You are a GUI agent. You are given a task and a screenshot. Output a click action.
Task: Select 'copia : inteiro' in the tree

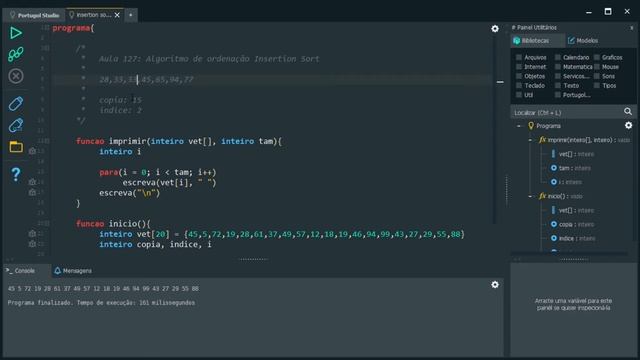pos(572,224)
